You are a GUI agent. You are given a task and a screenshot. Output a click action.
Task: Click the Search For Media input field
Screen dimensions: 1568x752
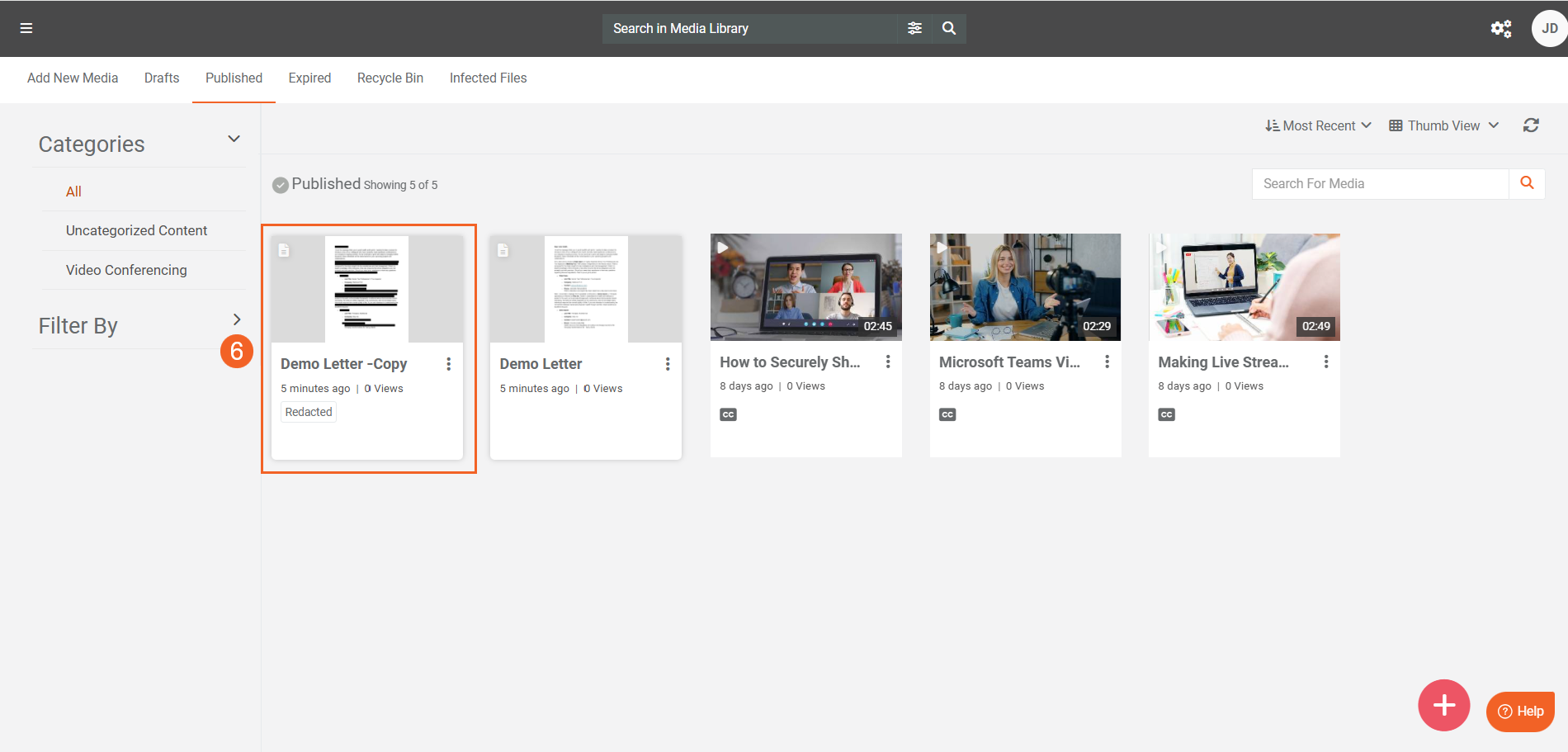coord(1380,183)
